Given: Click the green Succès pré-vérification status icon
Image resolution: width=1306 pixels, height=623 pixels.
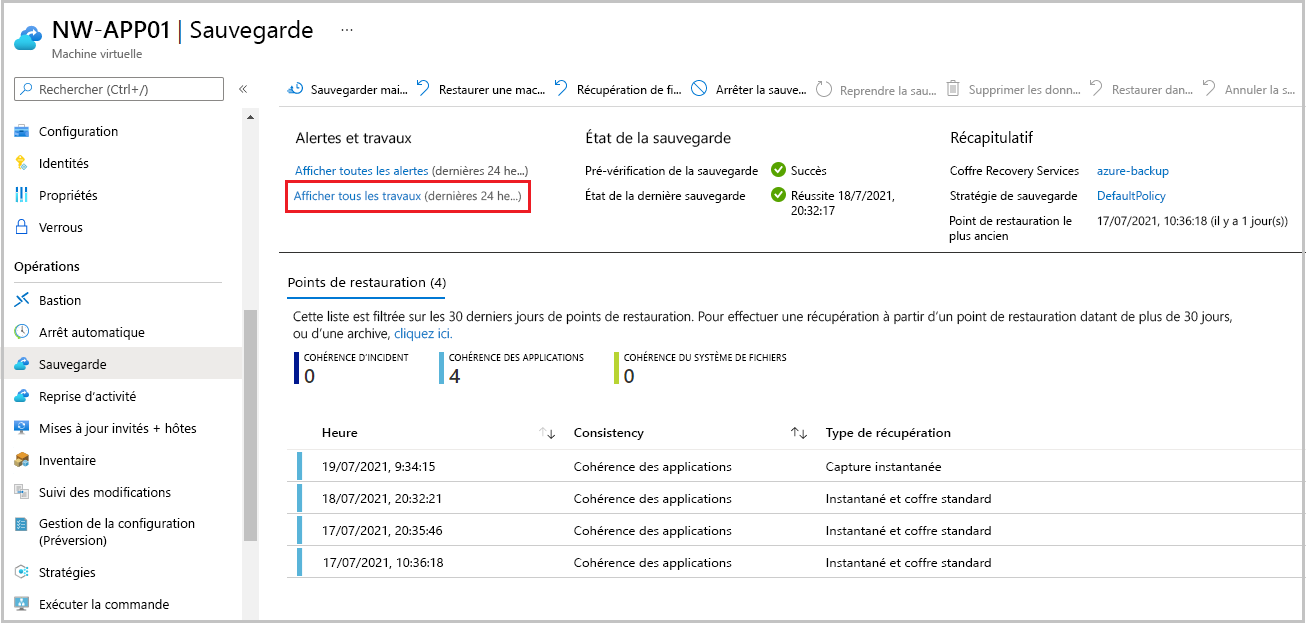Looking at the screenshot, I should (779, 170).
